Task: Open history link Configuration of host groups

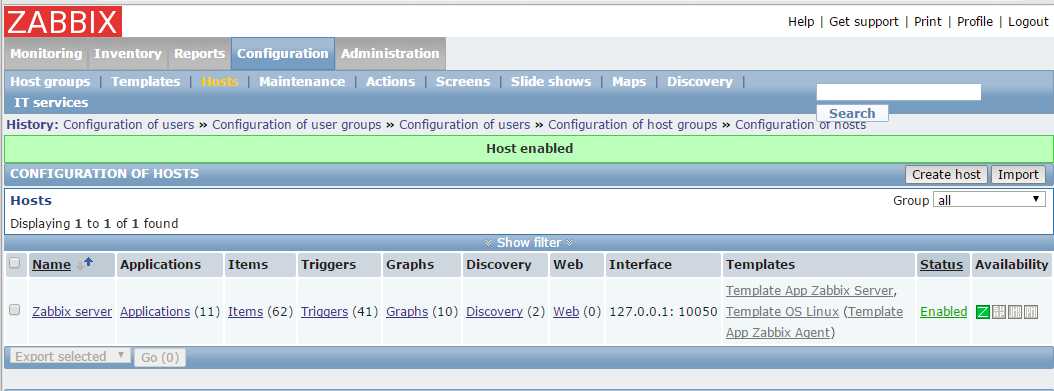Action: click(633, 125)
